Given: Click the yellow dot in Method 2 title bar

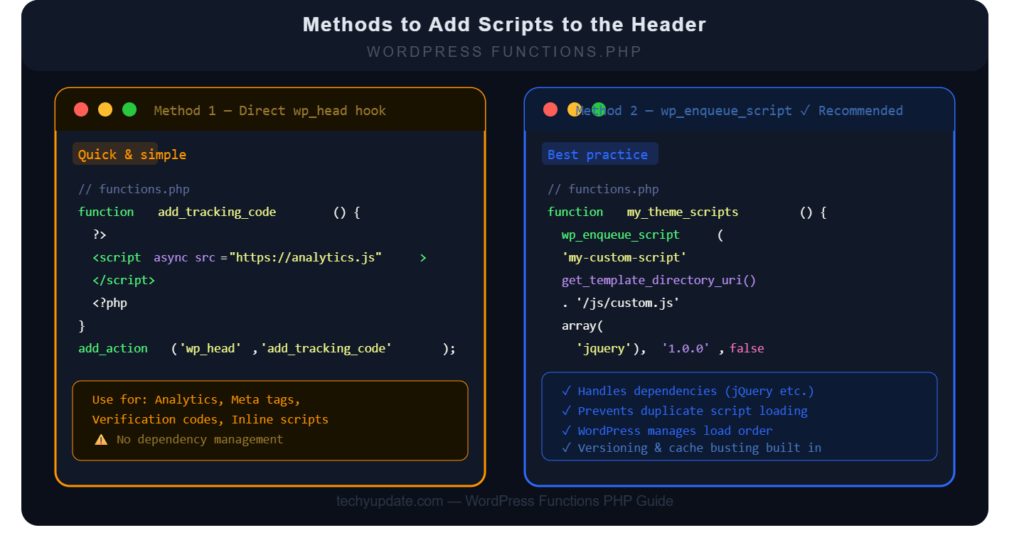Looking at the screenshot, I should [574, 110].
